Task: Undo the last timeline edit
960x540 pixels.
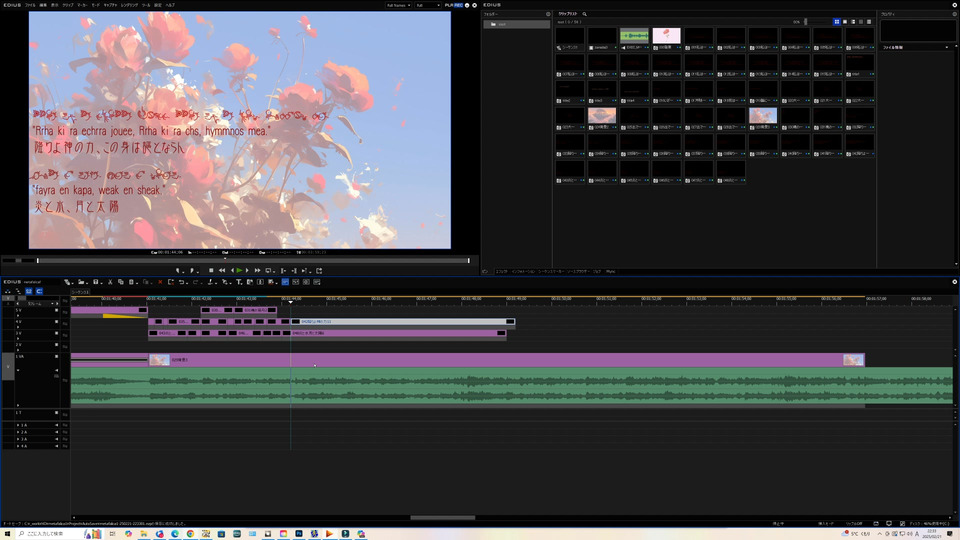Action: click(182, 282)
